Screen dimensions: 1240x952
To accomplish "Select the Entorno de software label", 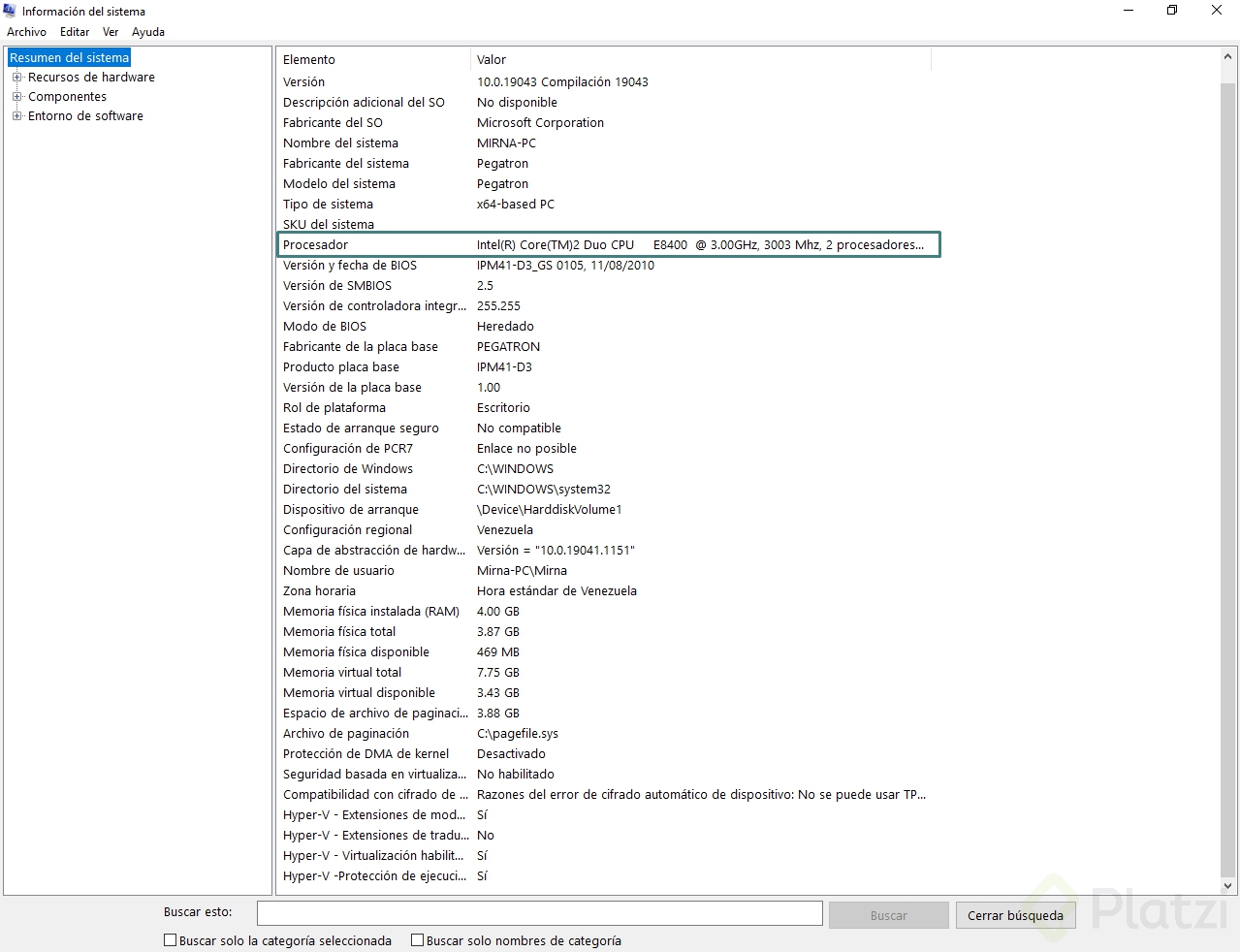I will [x=85, y=116].
